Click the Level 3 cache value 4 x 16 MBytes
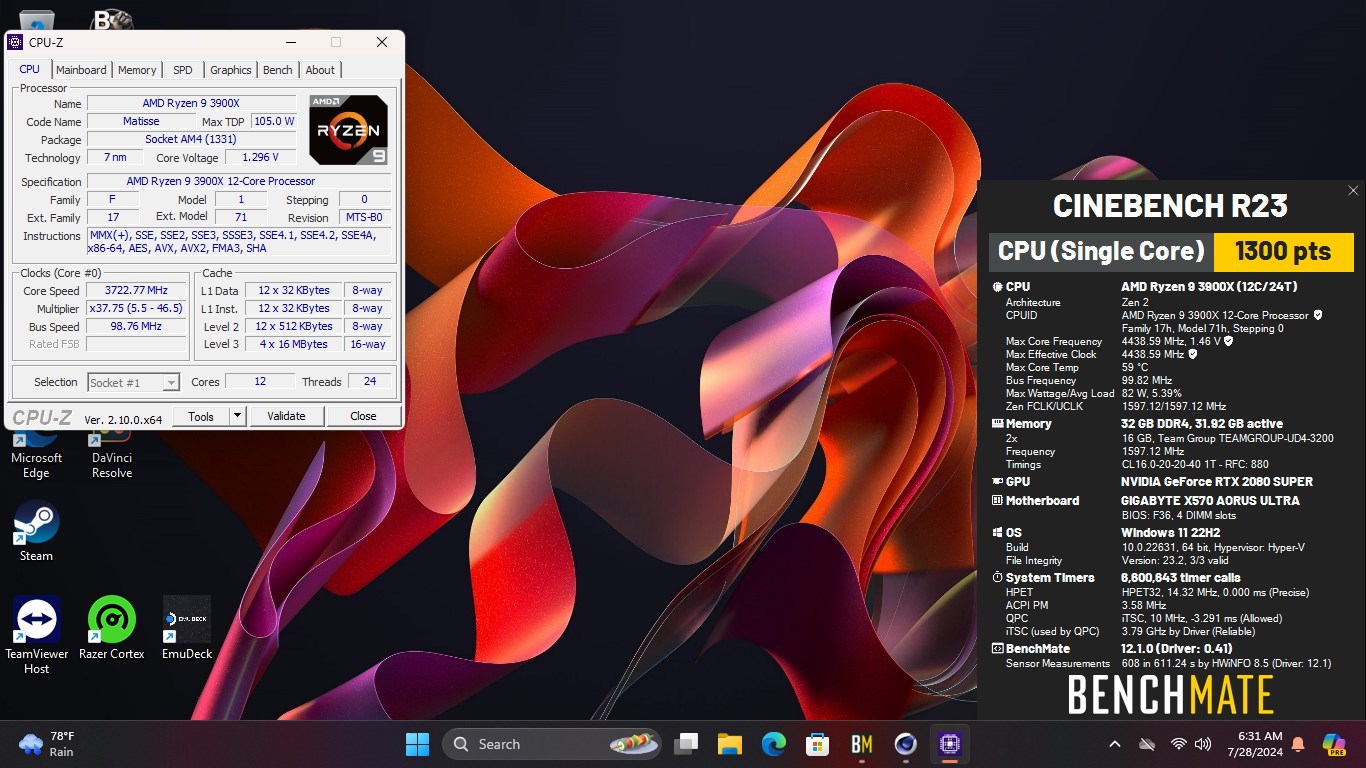This screenshot has height=768, width=1366. 293,344
